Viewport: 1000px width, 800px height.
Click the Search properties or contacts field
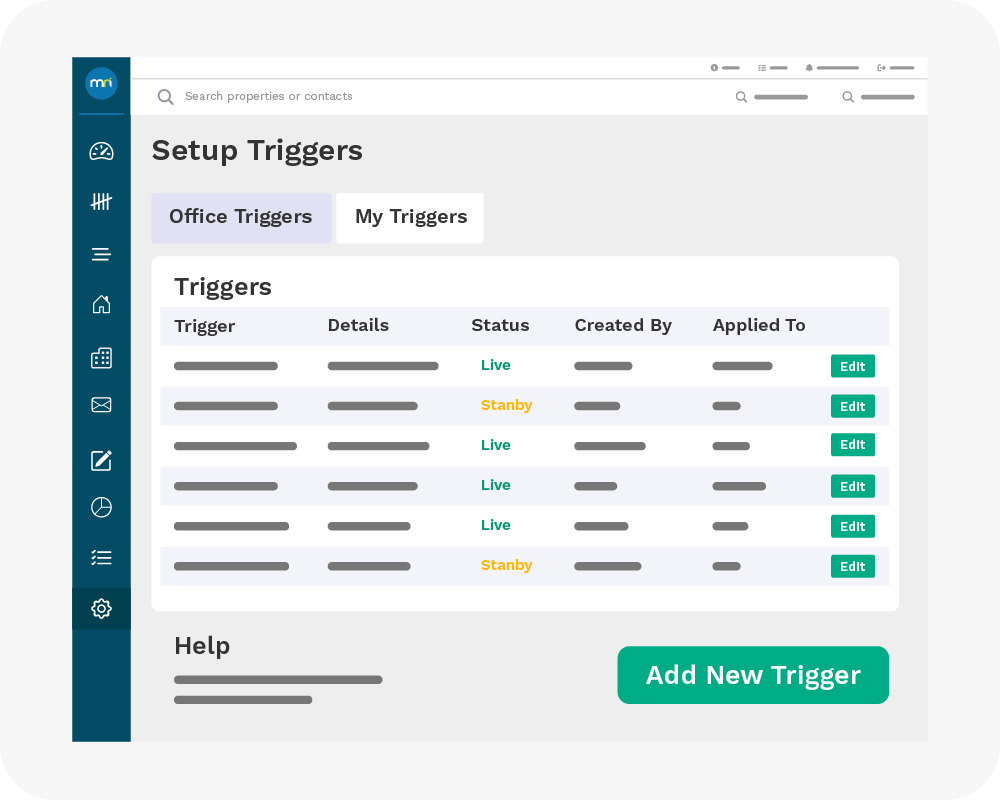[x=268, y=97]
